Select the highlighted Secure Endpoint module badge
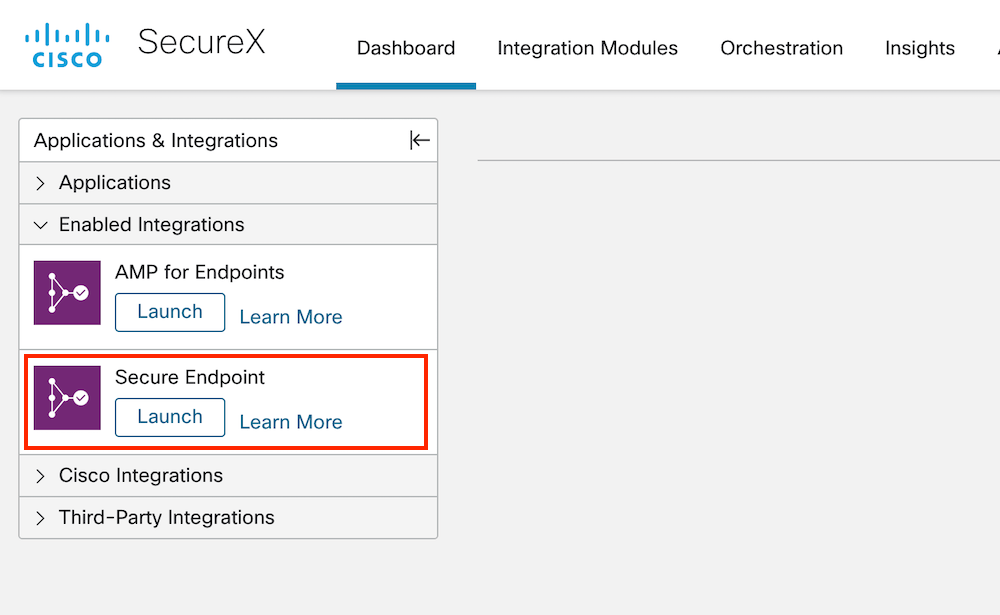The image size is (1000, 615). click(x=66, y=398)
